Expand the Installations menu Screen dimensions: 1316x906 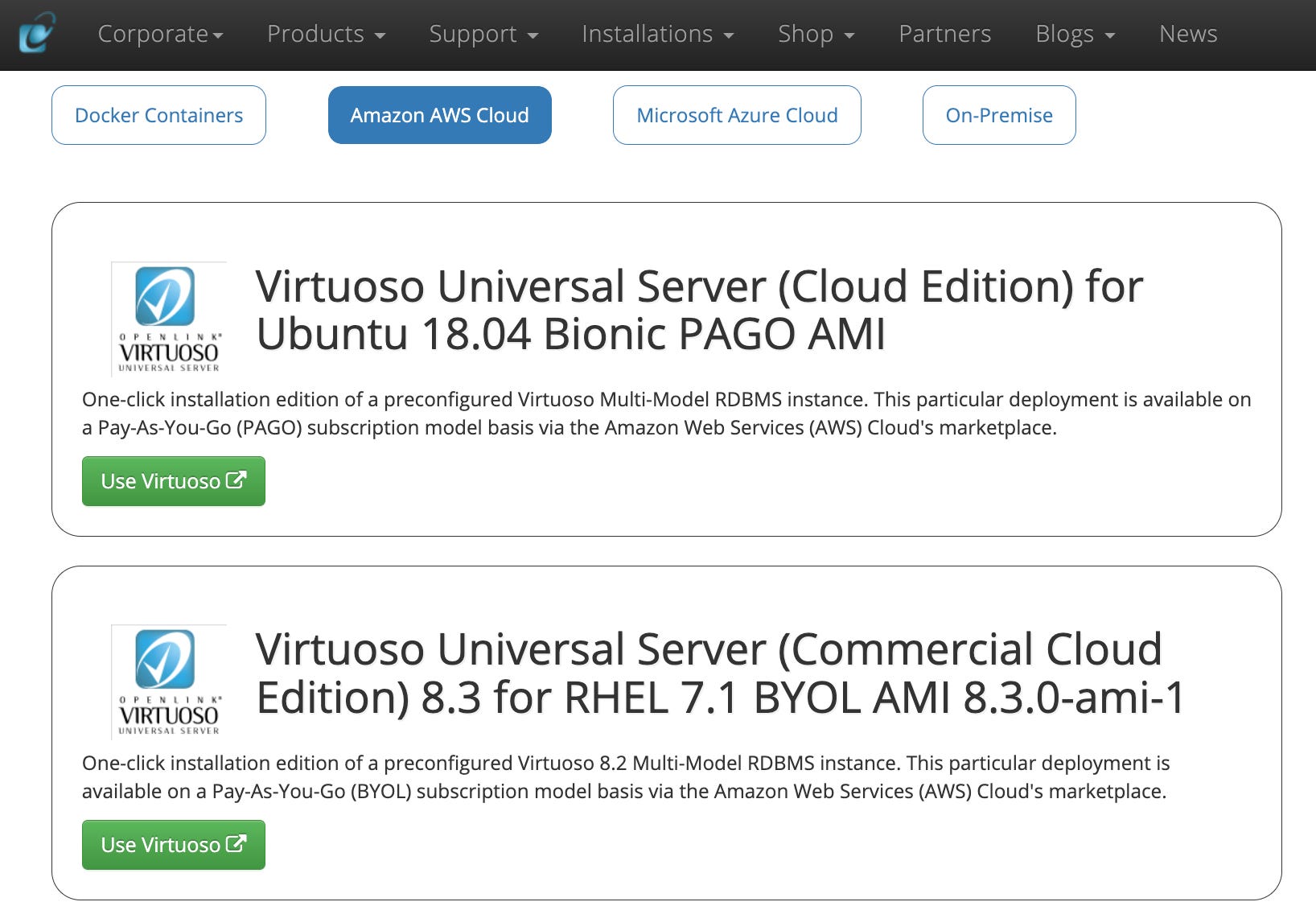(657, 34)
